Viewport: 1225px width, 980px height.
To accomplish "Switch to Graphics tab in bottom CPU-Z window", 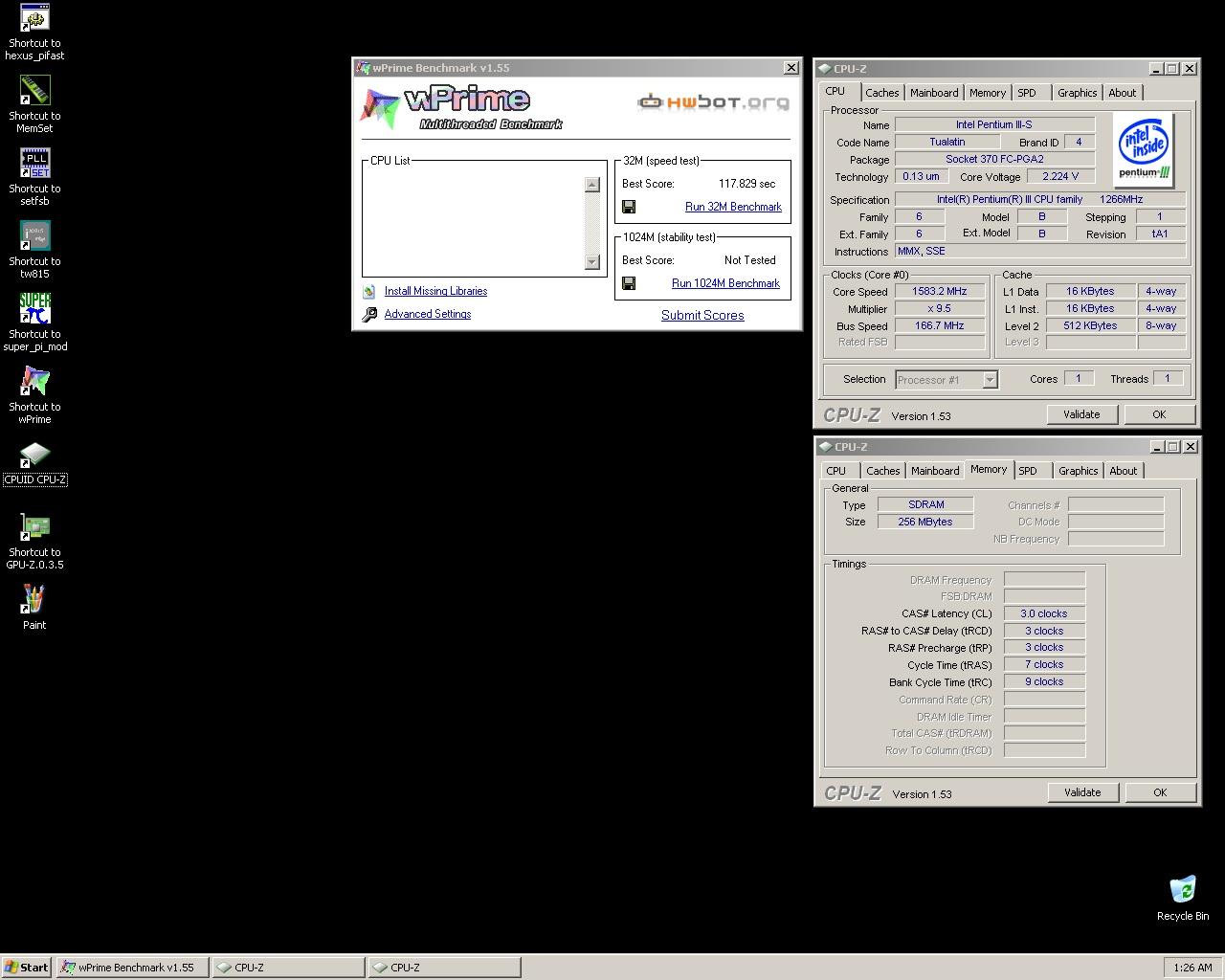I will click(x=1078, y=471).
